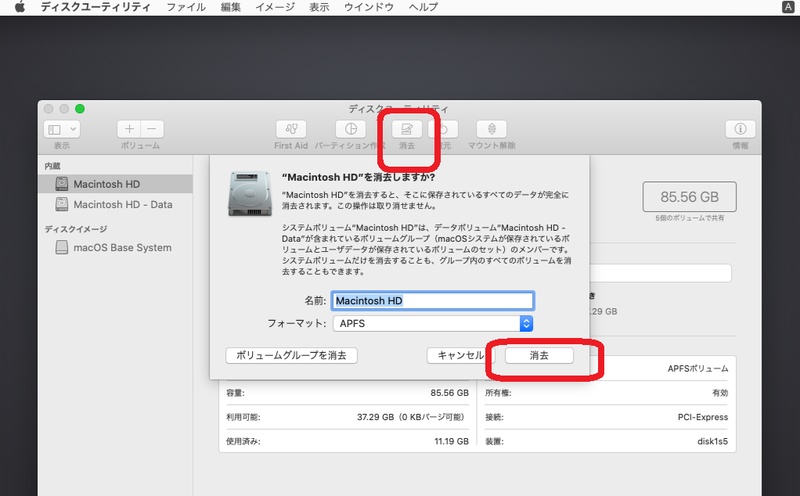This screenshot has width=800, height=496.
Task: Select Macintosh HD in sidebar
Action: (115, 184)
